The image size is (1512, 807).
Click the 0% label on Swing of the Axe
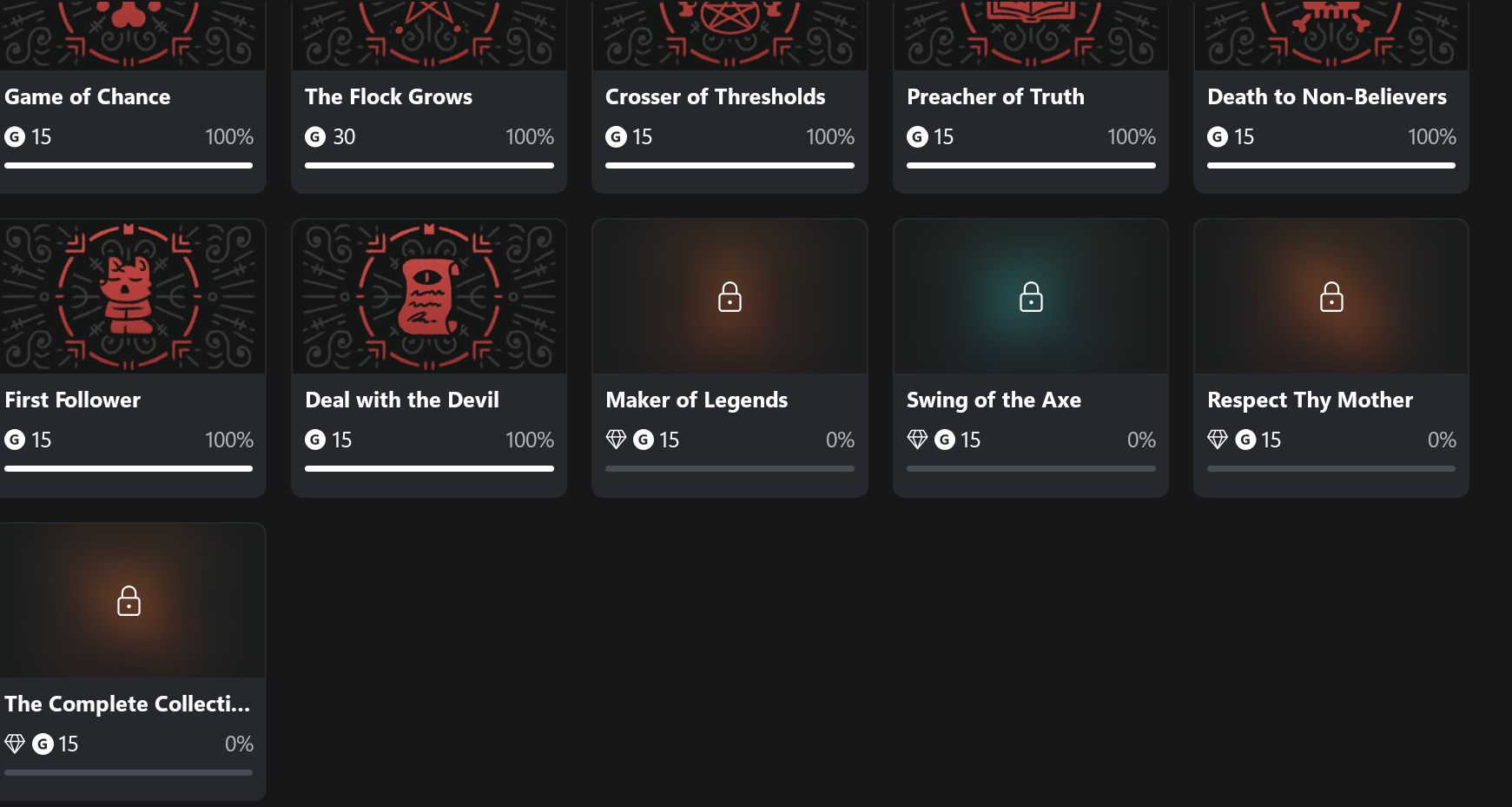click(x=1141, y=440)
